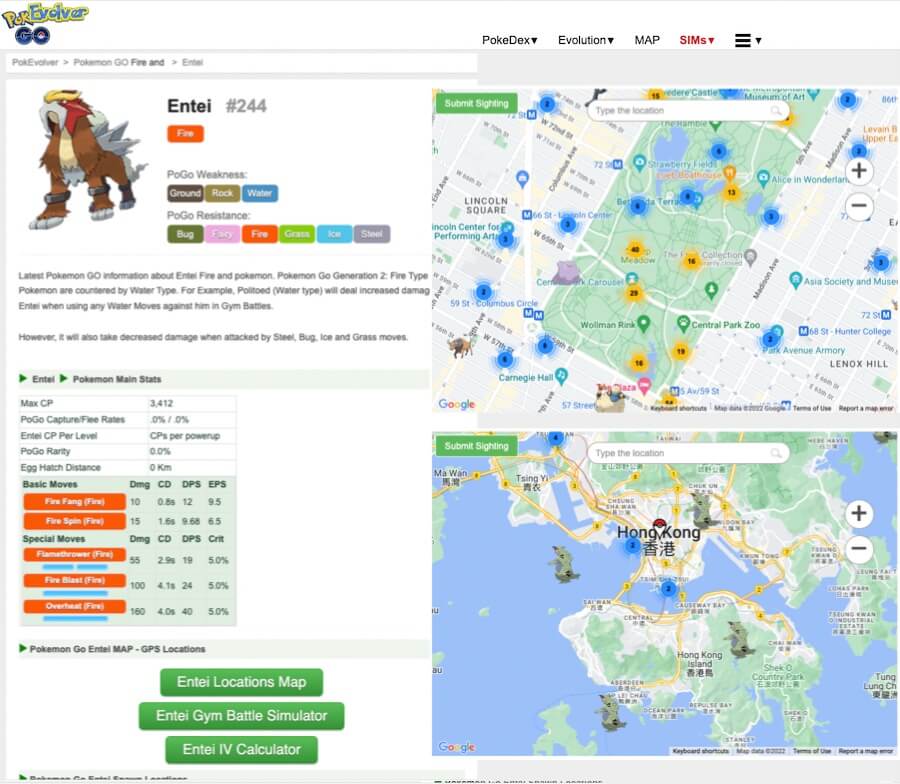Viewport: 900px width, 784px height.
Task: Open the orange cluster marker numbered 40
Action: (x=635, y=250)
